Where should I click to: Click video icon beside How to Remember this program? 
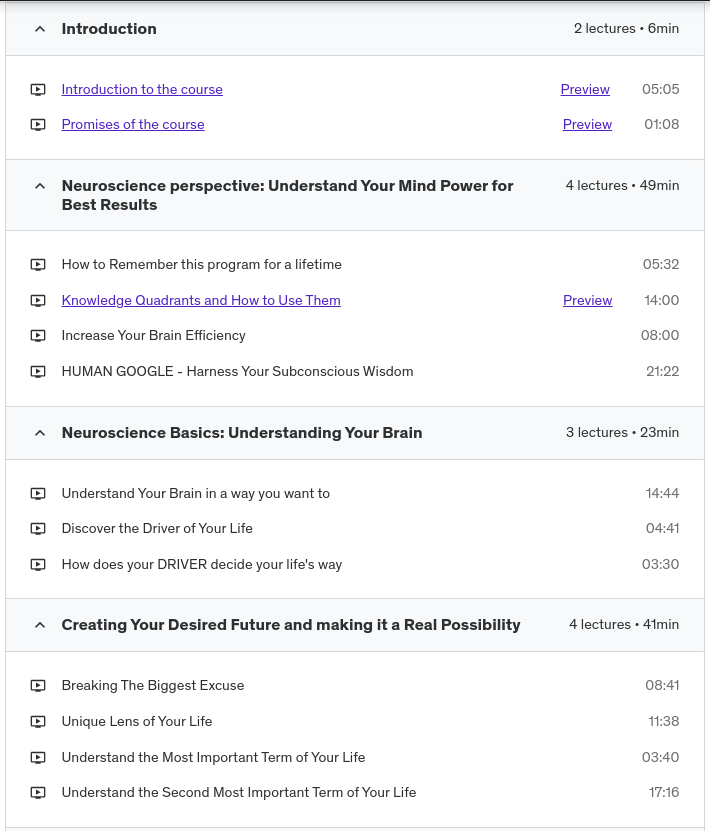38,265
